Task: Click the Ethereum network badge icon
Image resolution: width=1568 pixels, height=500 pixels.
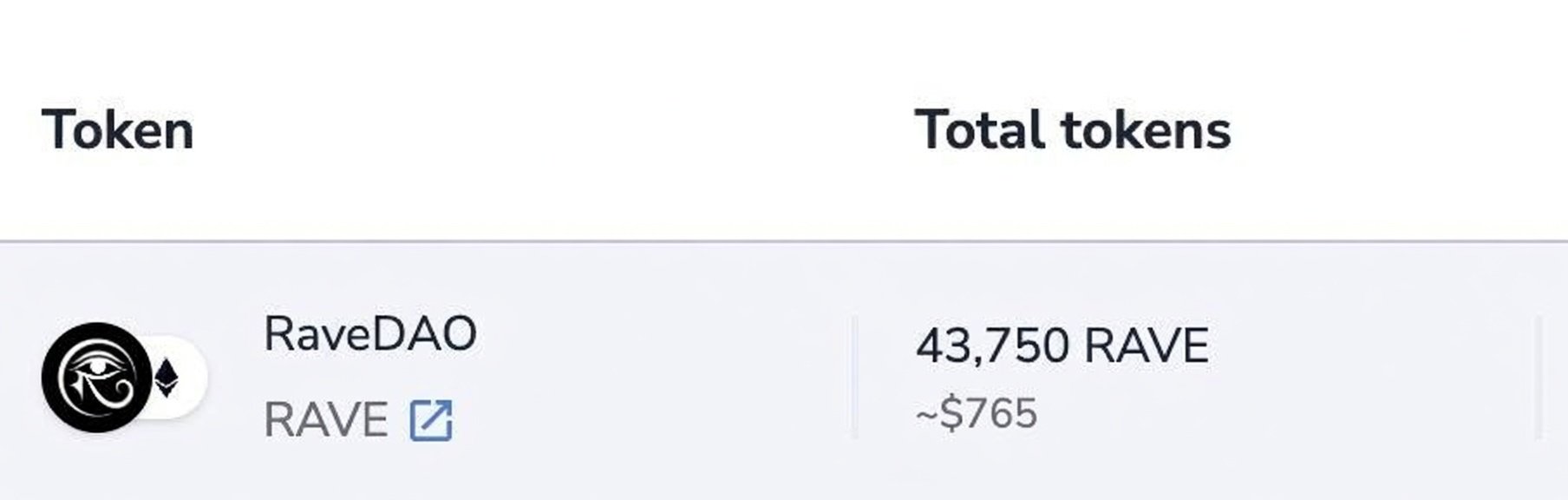Action: click(x=167, y=378)
